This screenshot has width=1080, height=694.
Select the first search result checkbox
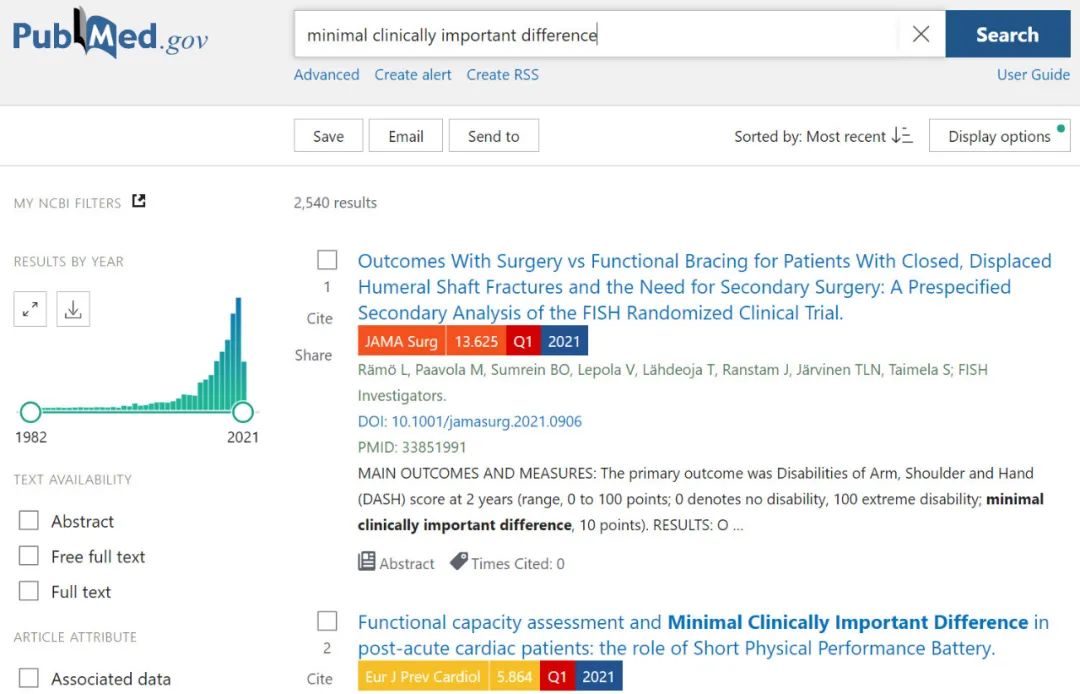tap(327, 260)
